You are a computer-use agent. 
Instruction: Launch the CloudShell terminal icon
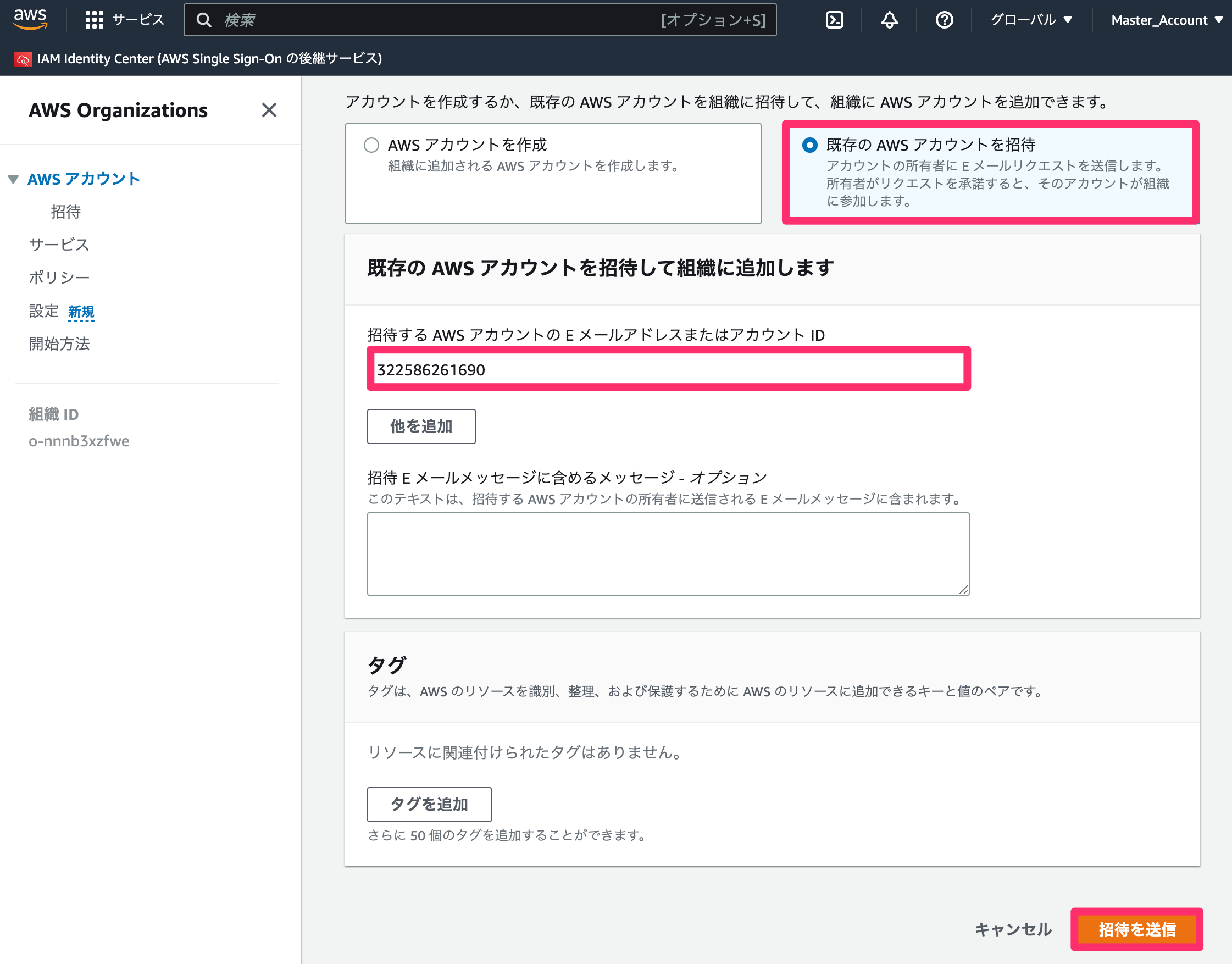834,20
